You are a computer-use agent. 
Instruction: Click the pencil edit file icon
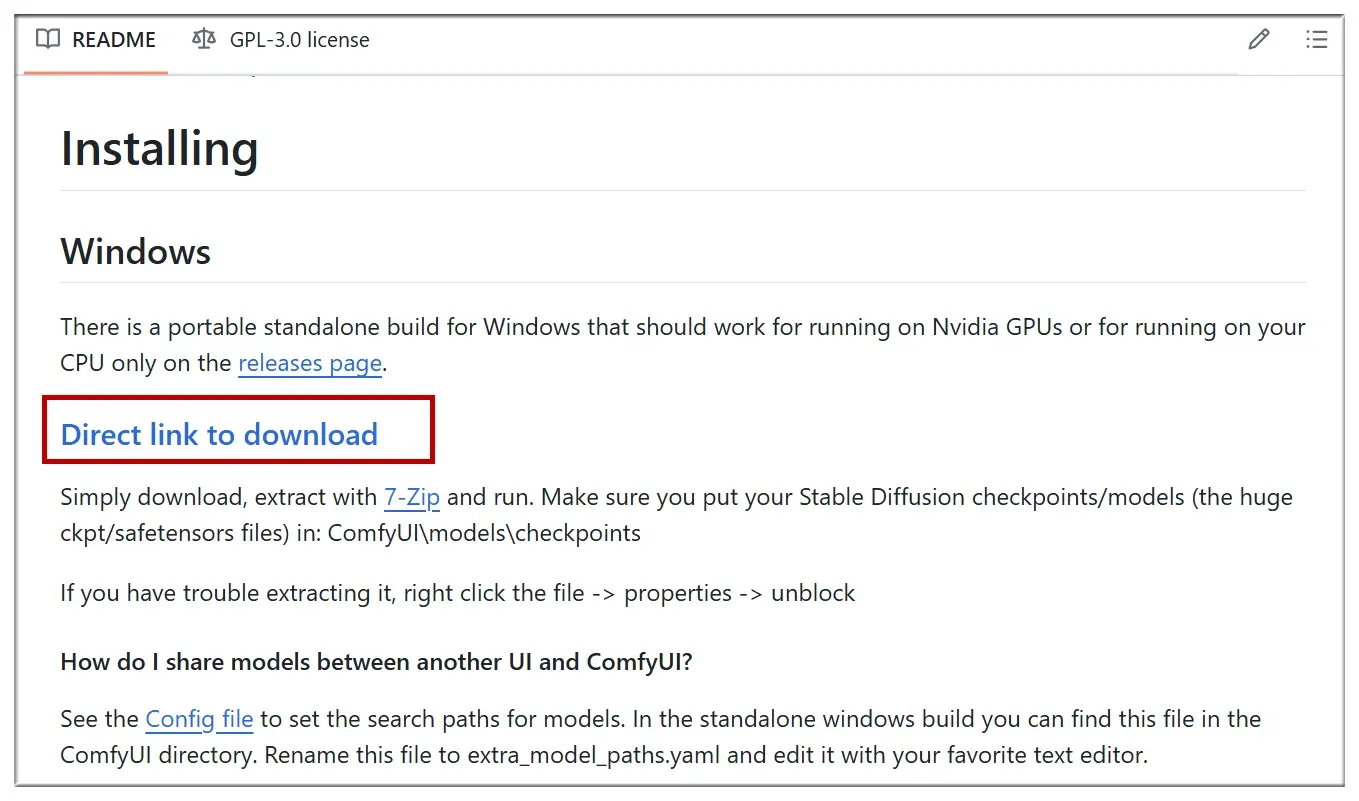pos(1259,40)
